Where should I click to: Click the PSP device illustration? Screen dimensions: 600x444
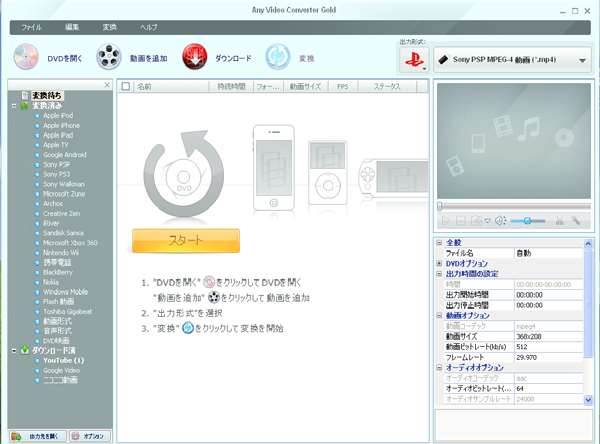tap(393, 177)
